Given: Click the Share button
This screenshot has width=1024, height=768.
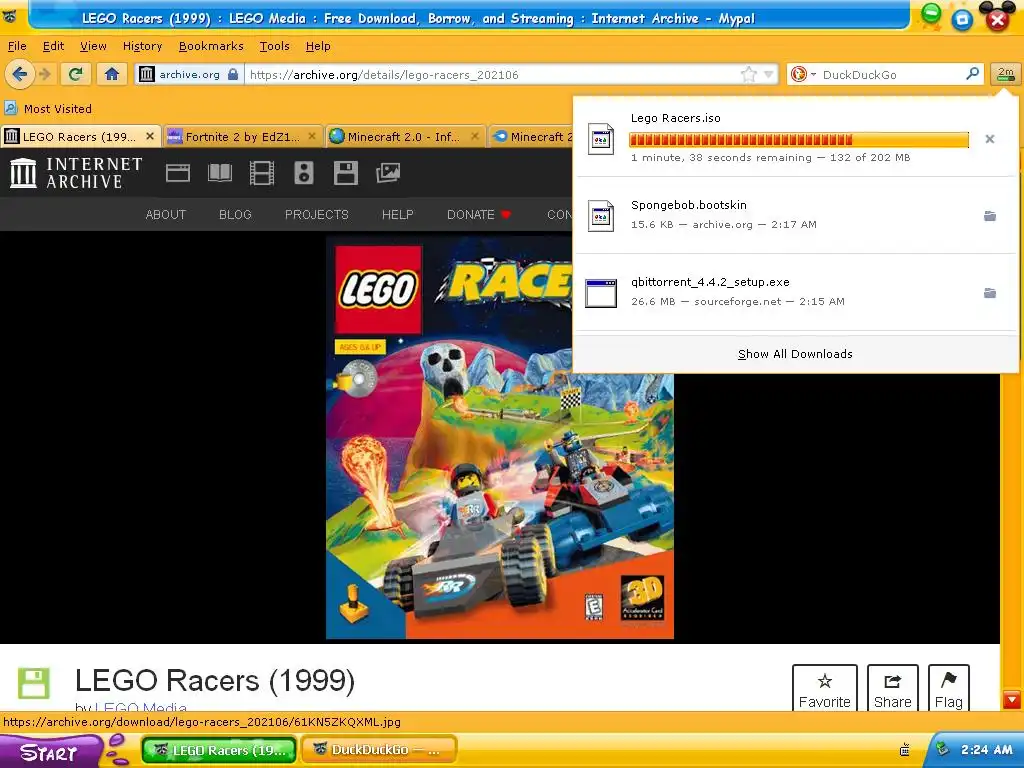Looking at the screenshot, I should click(892, 688).
